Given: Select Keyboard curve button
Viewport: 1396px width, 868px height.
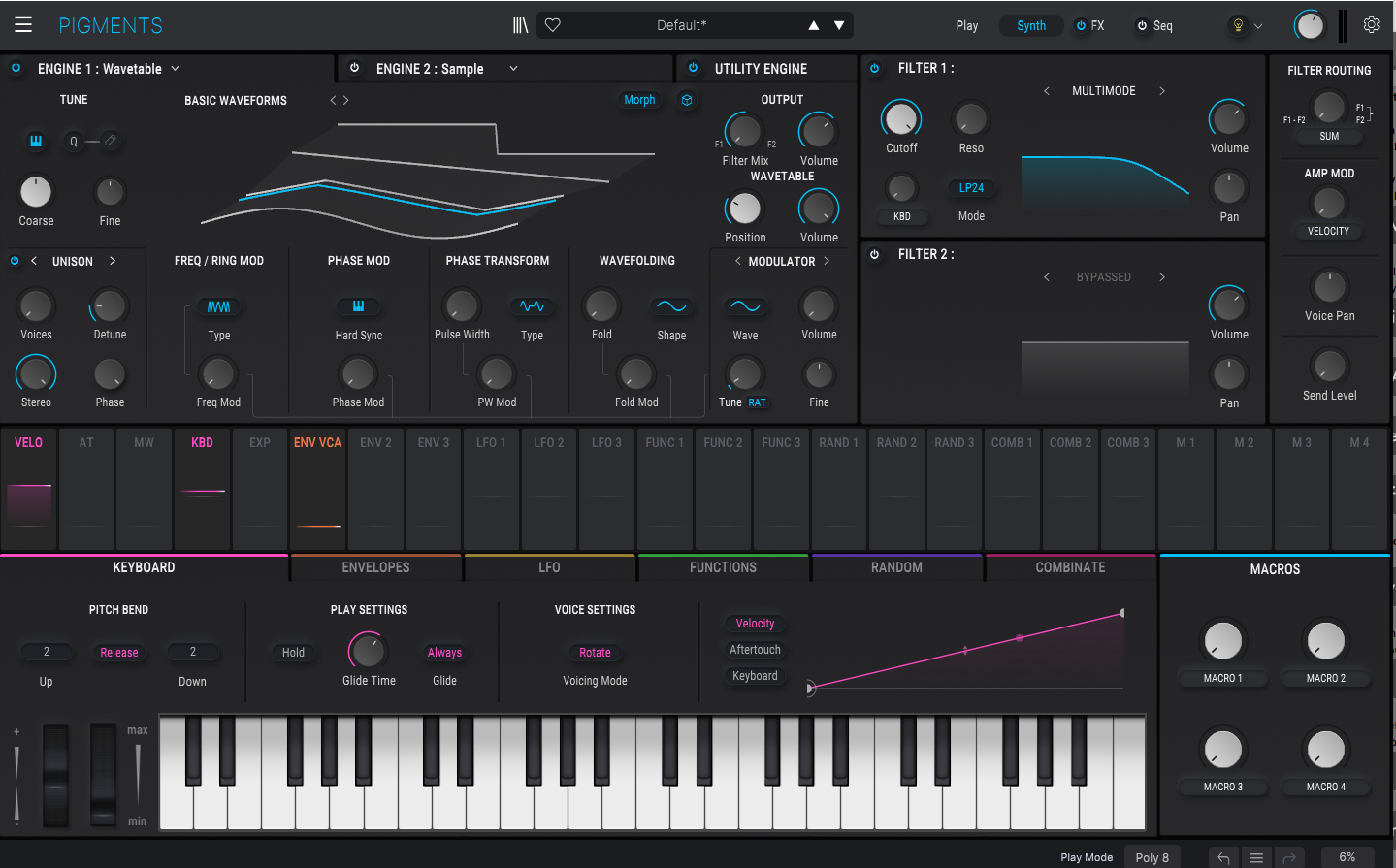Looking at the screenshot, I should (x=755, y=676).
